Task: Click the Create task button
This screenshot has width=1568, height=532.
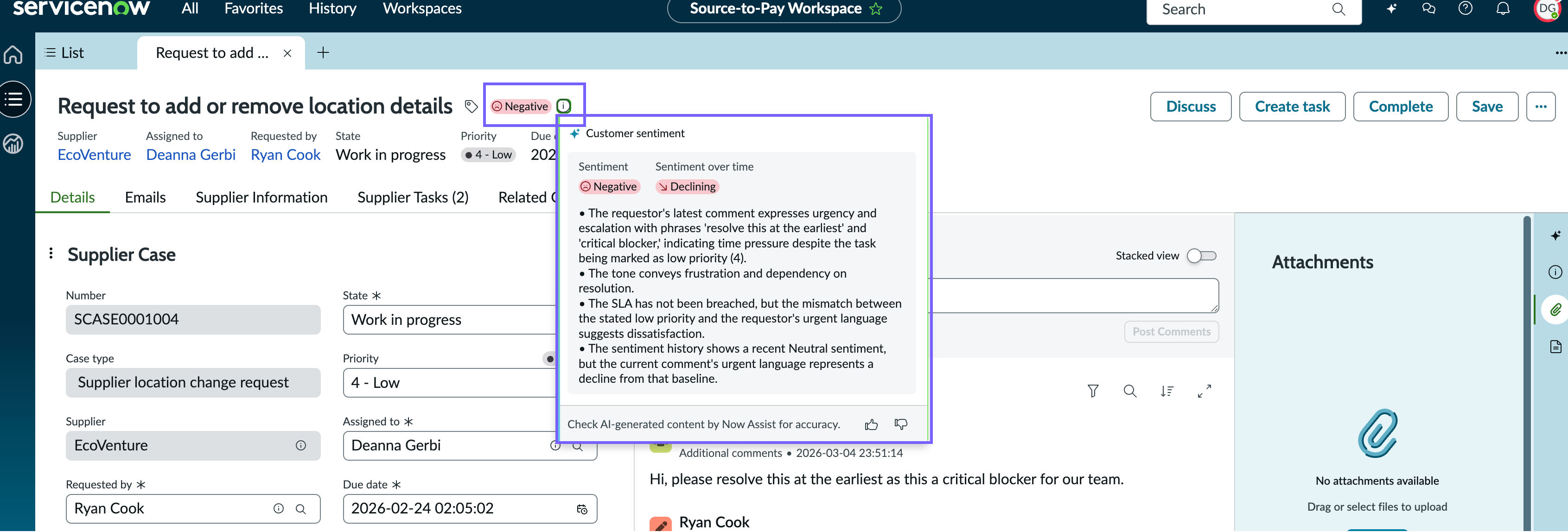Action: click(x=1292, y=107)
